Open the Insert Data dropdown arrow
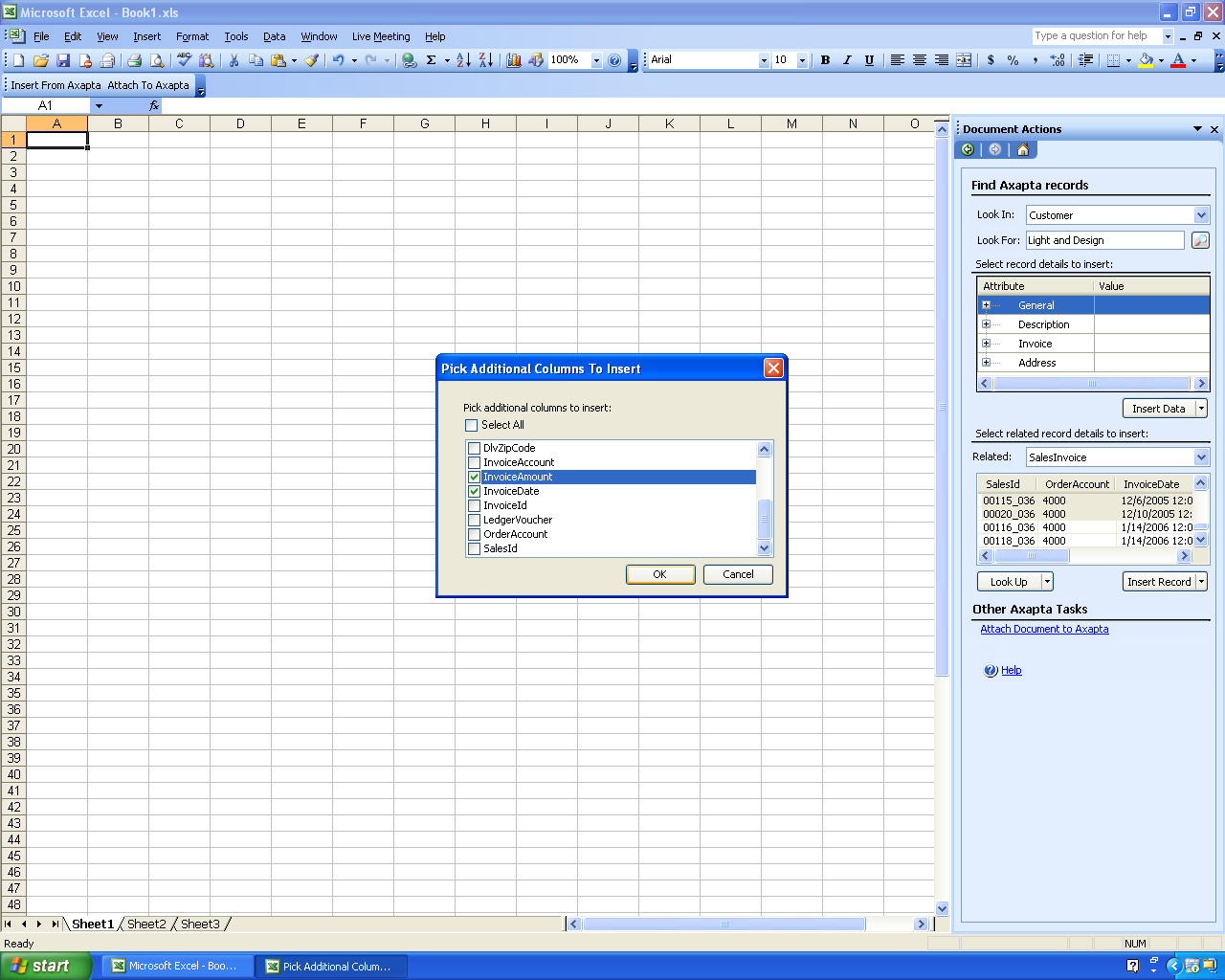 tap(1202, 409)
